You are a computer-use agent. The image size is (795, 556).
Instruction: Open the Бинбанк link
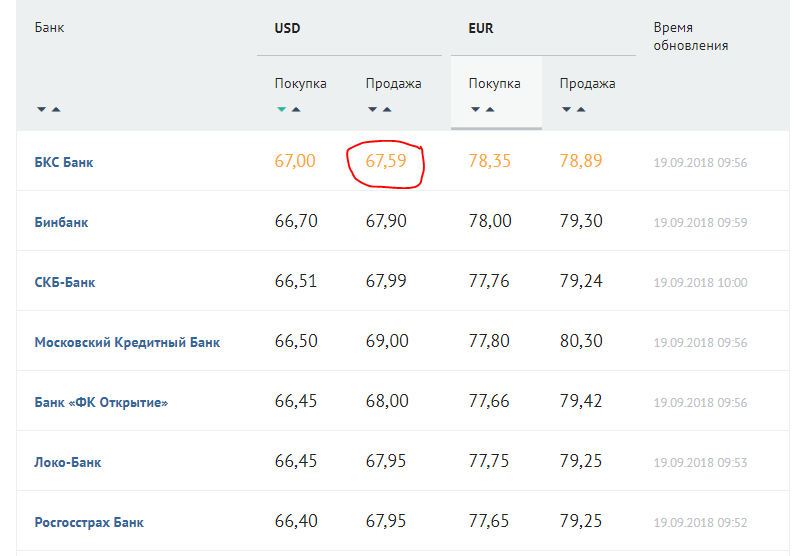coord(61,223)
